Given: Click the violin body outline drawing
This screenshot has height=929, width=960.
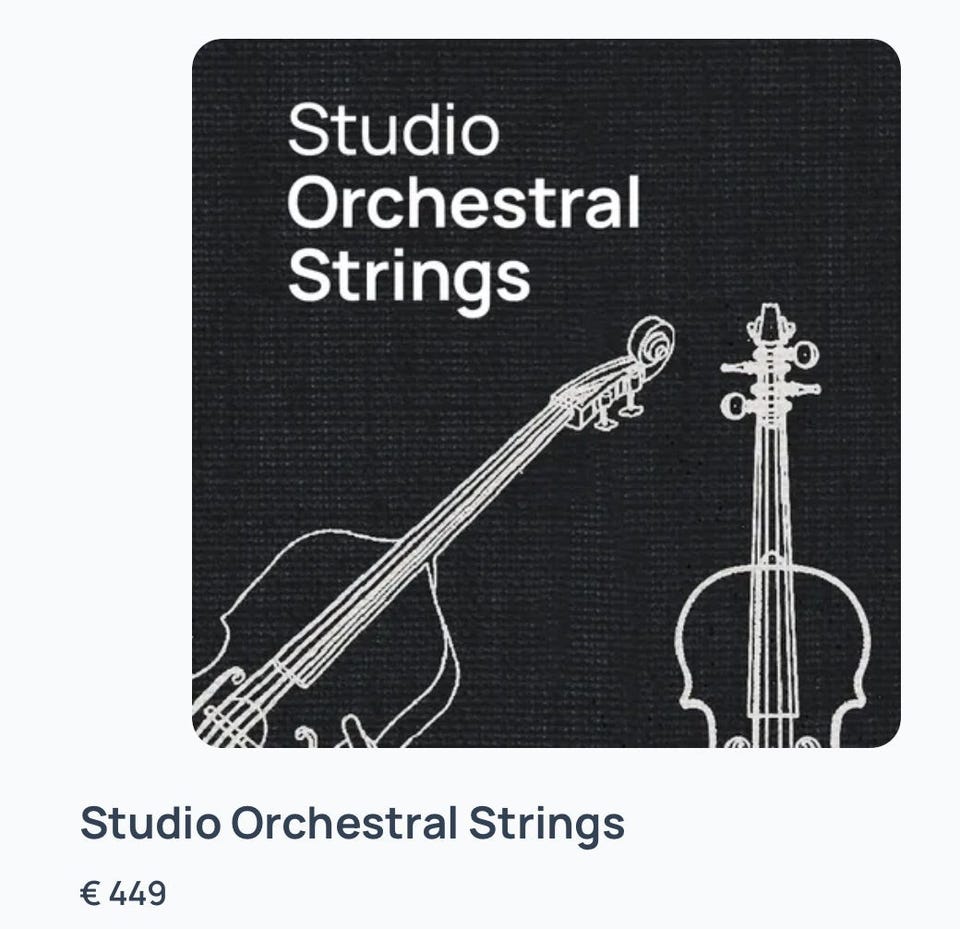Looking at the screenshot, I should coord(773,655).
